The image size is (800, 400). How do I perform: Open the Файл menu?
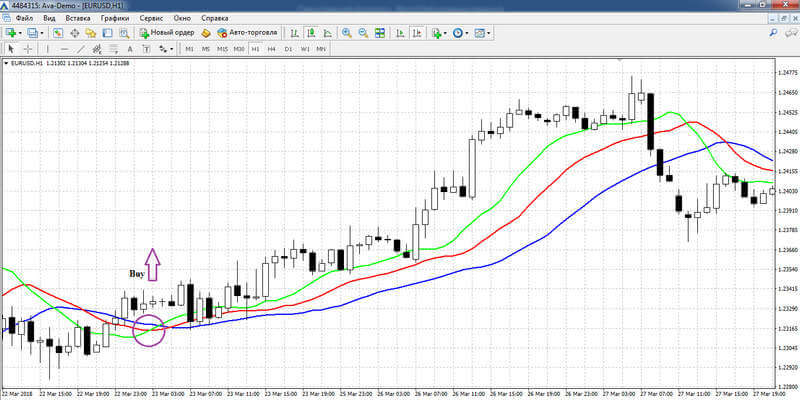(x=24, y=18)
